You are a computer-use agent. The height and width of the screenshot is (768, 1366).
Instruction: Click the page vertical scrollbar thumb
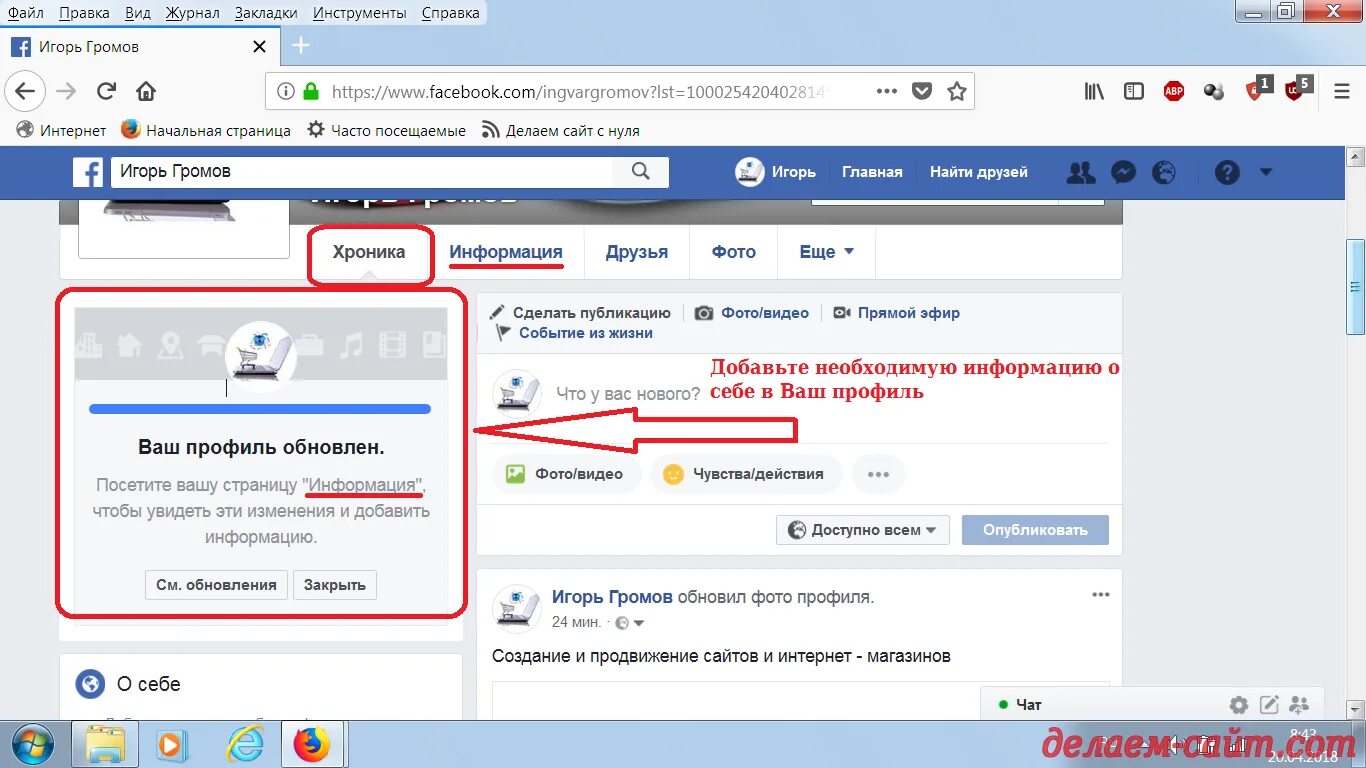point(1356,286)
